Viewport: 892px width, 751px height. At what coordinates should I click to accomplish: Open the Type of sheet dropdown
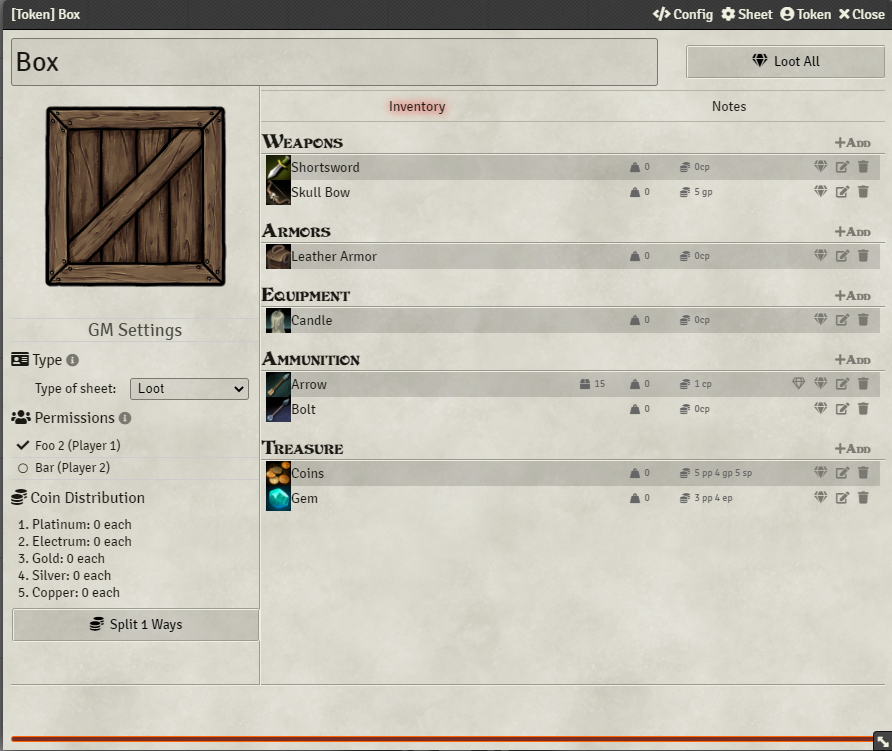(x=189, y=389)
